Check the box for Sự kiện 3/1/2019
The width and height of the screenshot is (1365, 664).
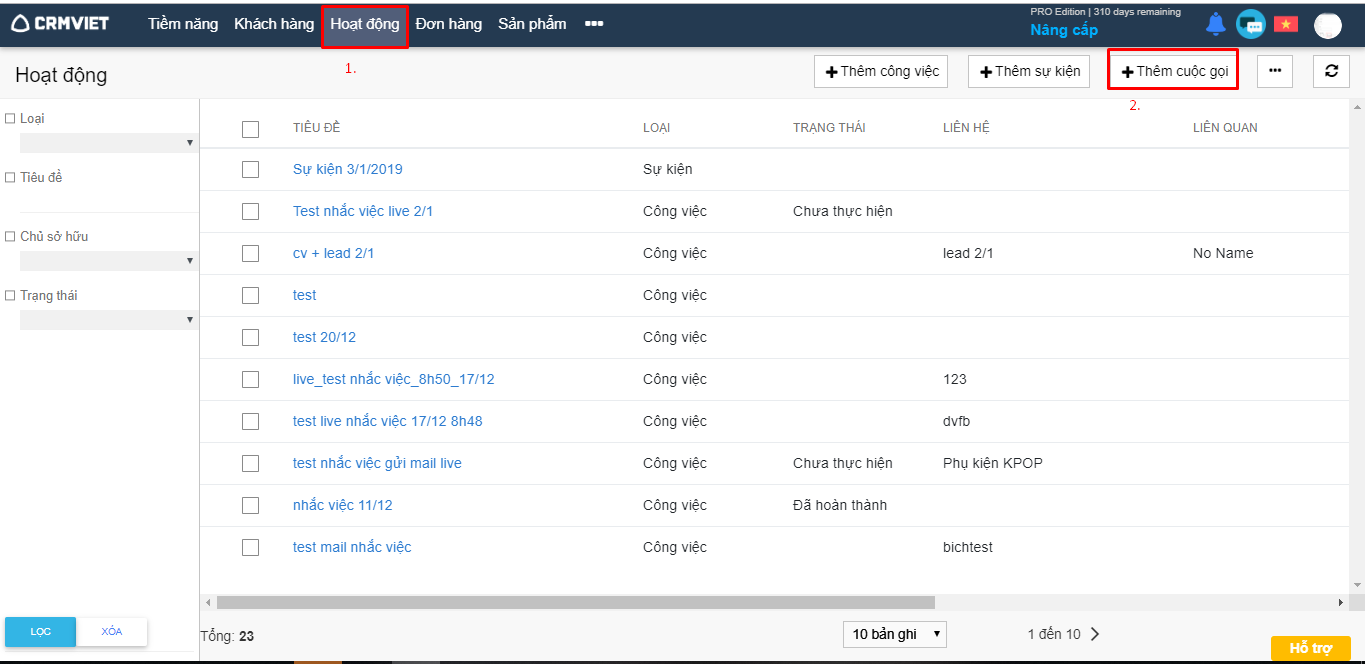(250, 169)
